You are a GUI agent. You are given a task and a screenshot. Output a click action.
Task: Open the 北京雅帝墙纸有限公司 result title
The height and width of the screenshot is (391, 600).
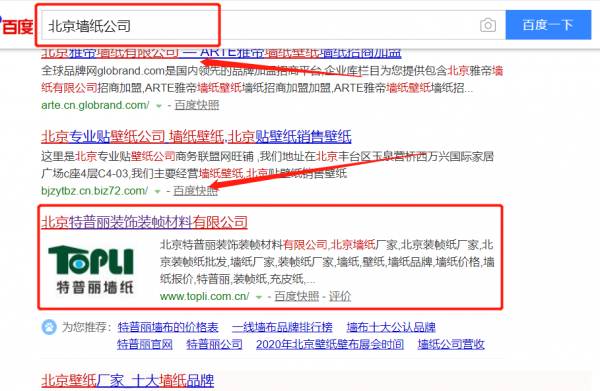[221, 52]
